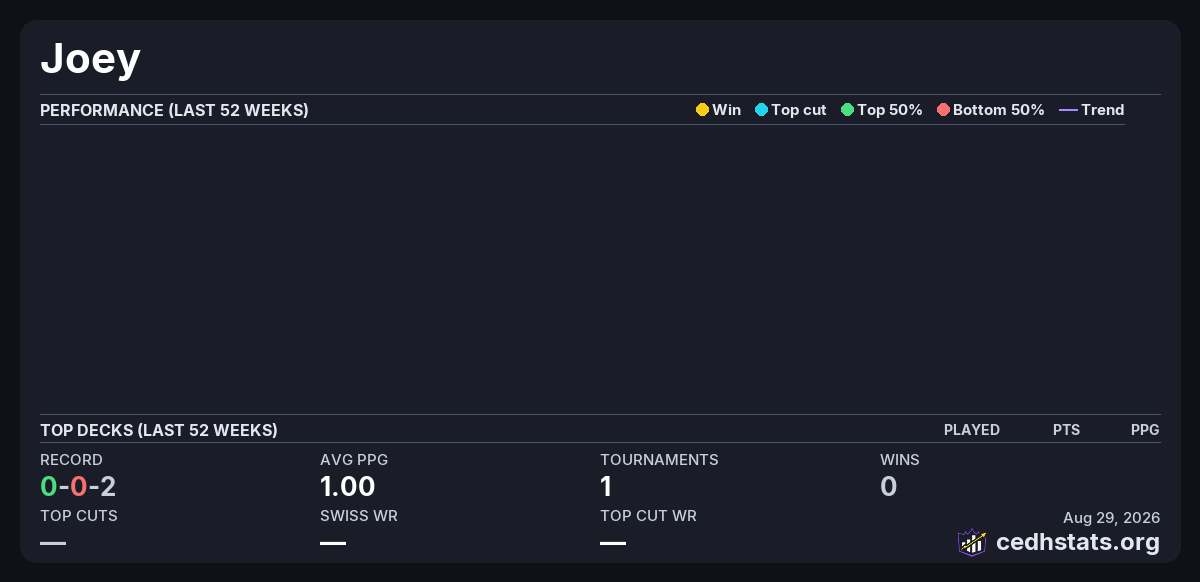Click the PLAYED column header

(972, 430)
